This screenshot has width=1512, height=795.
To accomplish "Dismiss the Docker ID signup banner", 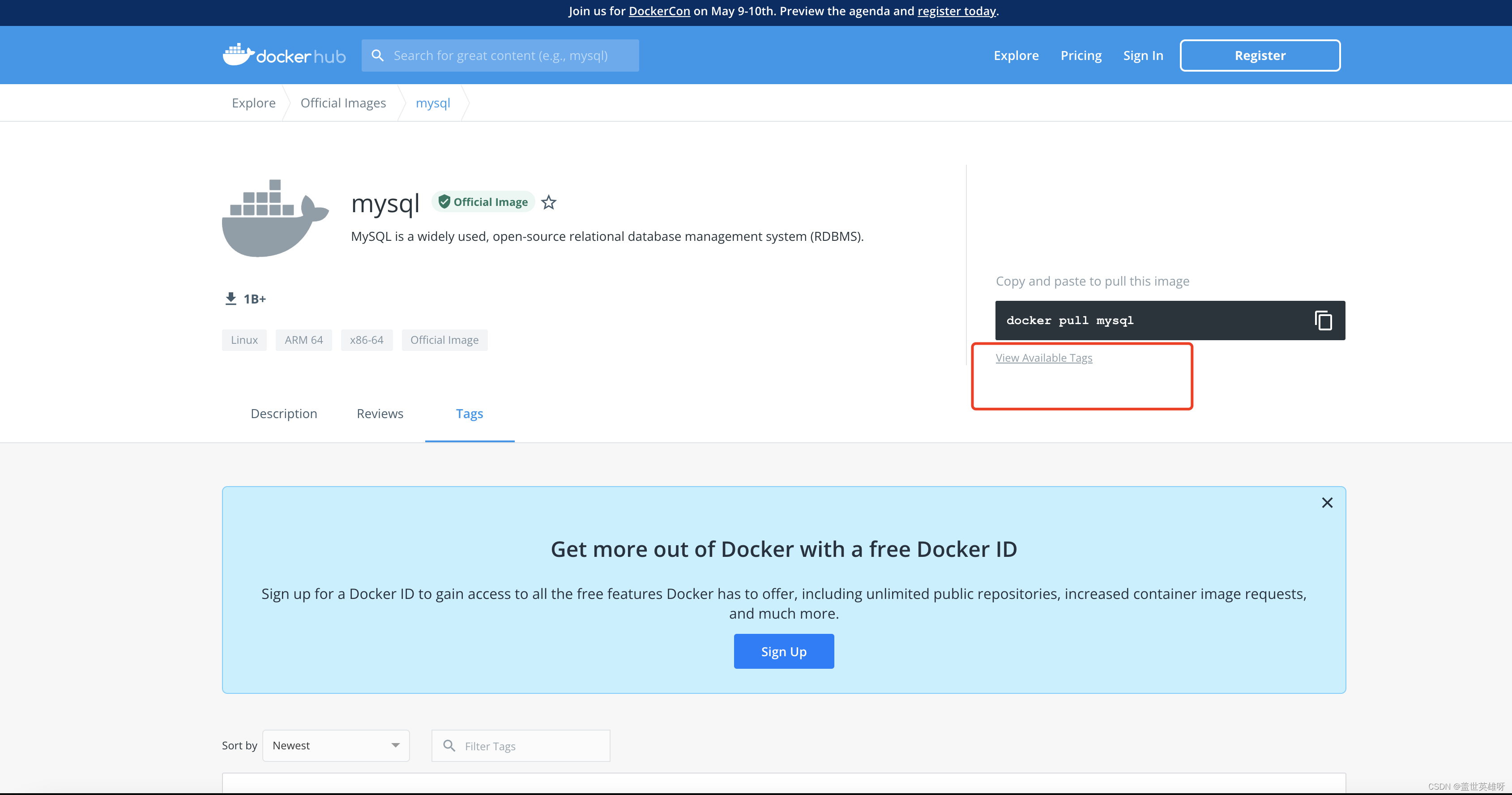I will point(1327,503).
